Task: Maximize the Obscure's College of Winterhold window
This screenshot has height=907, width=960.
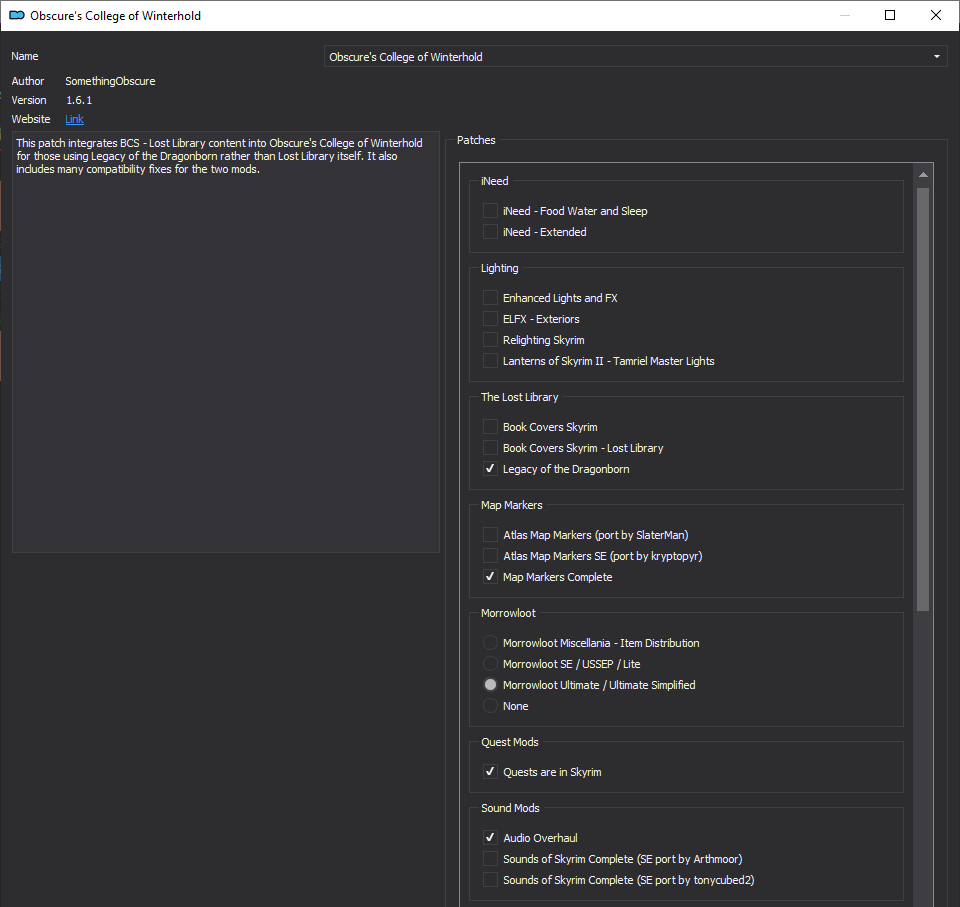Action: [890, 15]
